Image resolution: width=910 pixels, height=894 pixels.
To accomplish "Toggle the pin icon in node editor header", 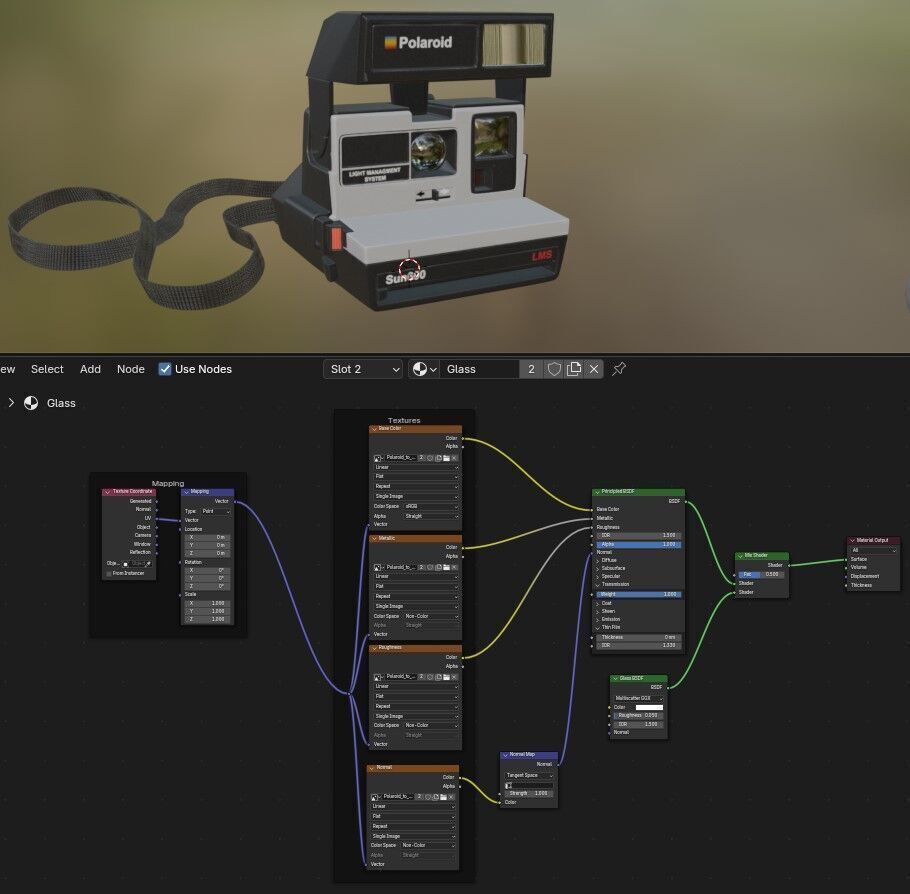I will pyautogui.click(x=619, y=369).
